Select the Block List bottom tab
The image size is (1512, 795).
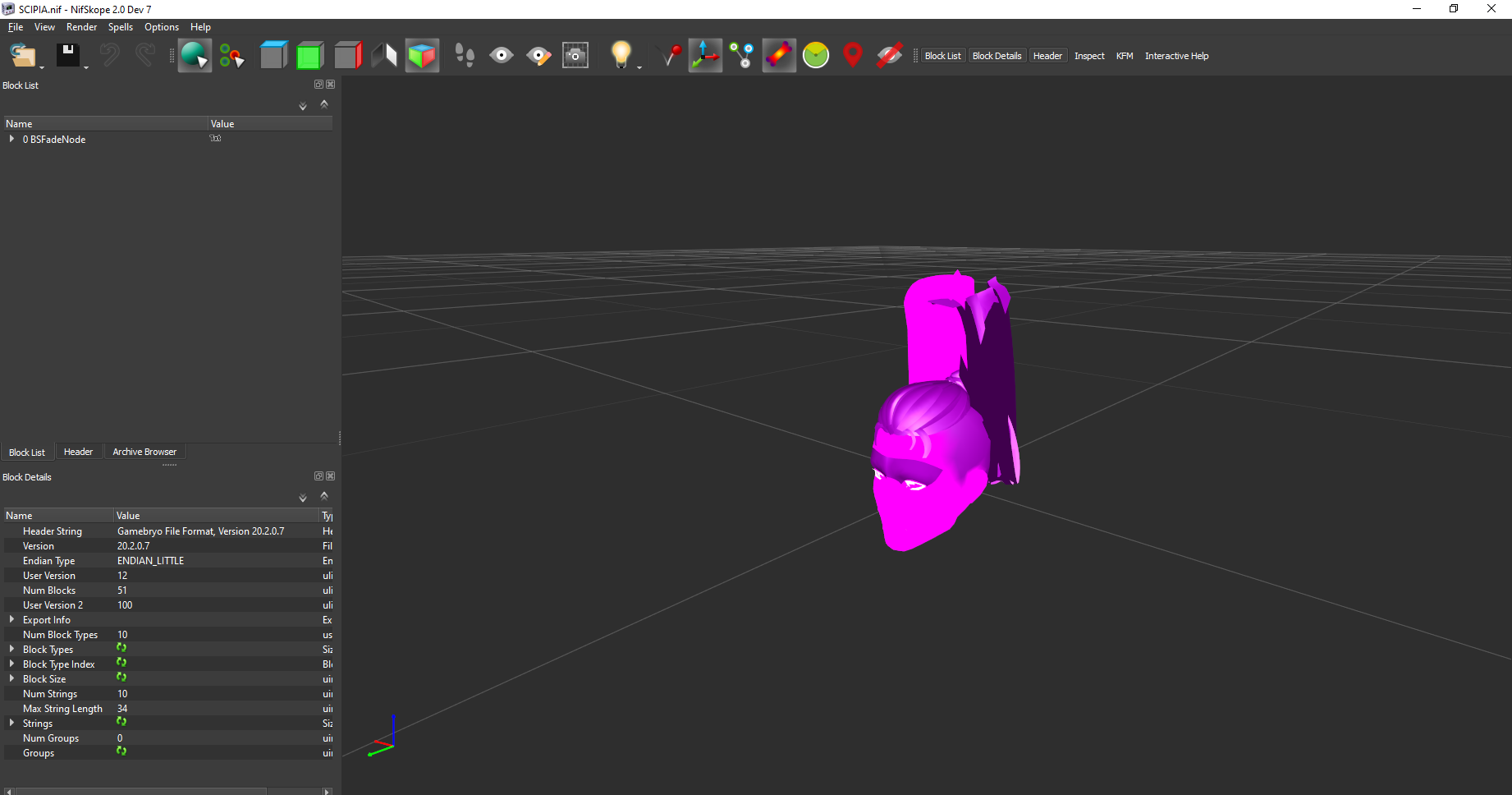(27, 453)
